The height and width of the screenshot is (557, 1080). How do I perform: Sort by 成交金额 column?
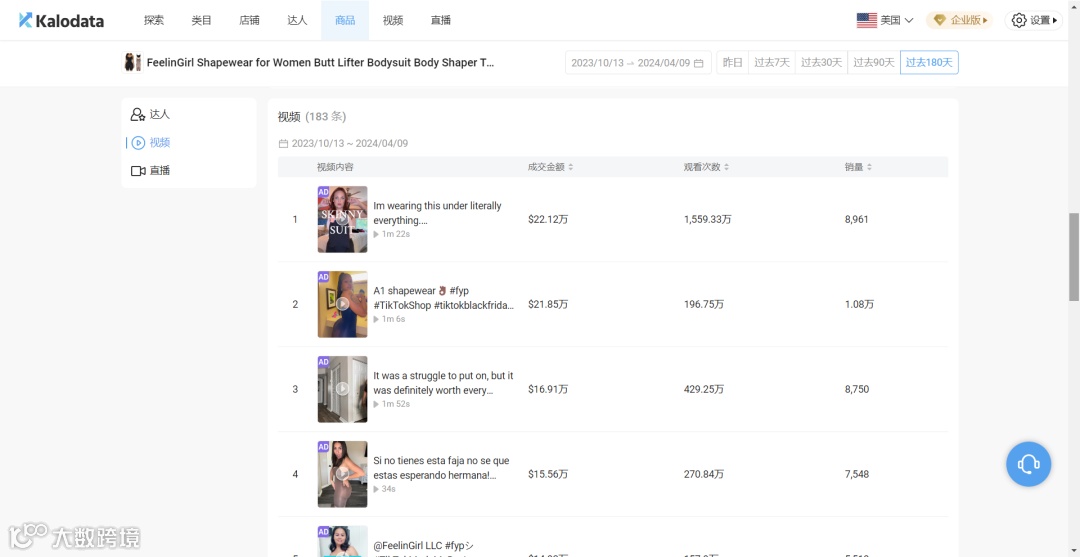(x=550, y=167)
